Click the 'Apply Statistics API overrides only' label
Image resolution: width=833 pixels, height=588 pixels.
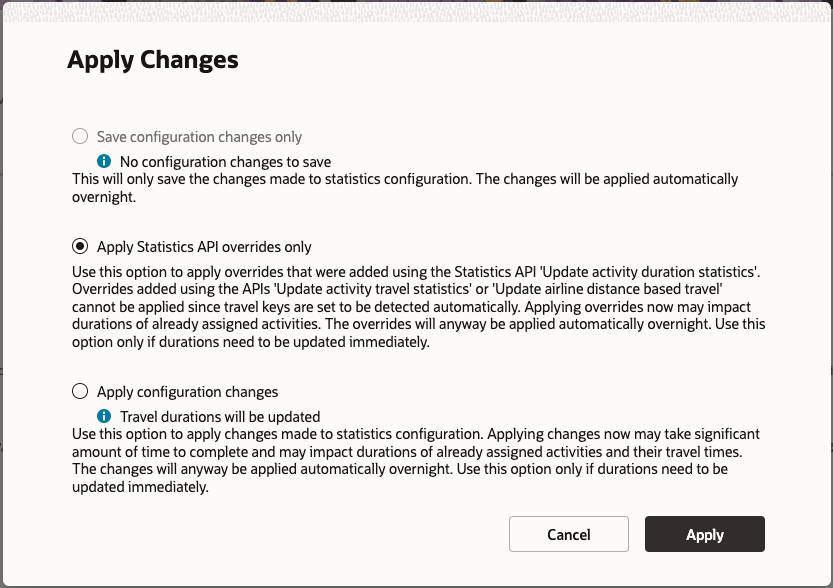tap(204, 246)
